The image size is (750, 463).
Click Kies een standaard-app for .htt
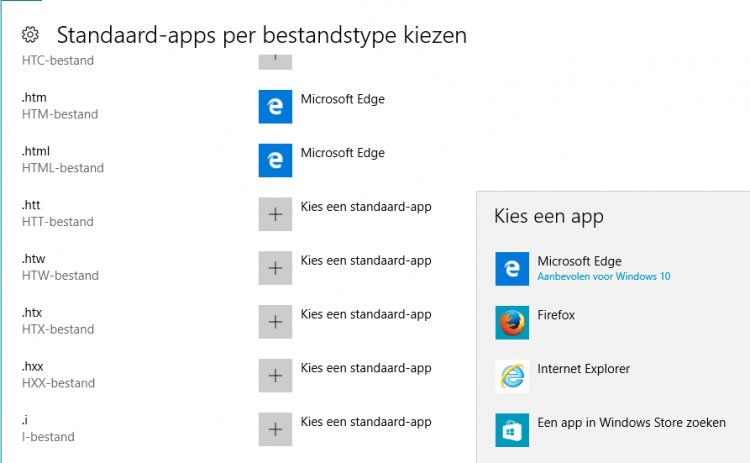pyautogui.click(x=365, y=207)
